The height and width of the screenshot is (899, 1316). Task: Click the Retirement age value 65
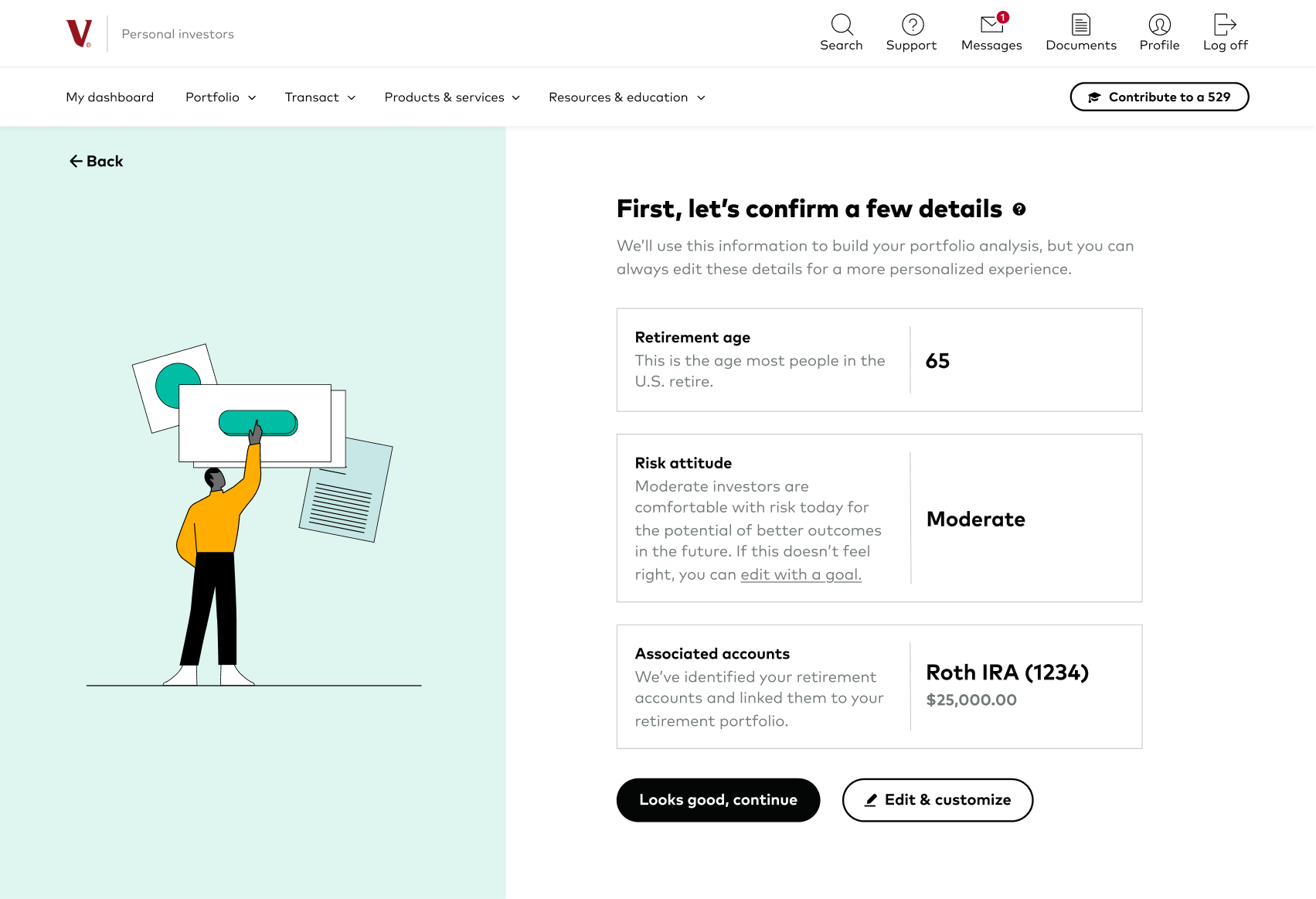point(937,361)
